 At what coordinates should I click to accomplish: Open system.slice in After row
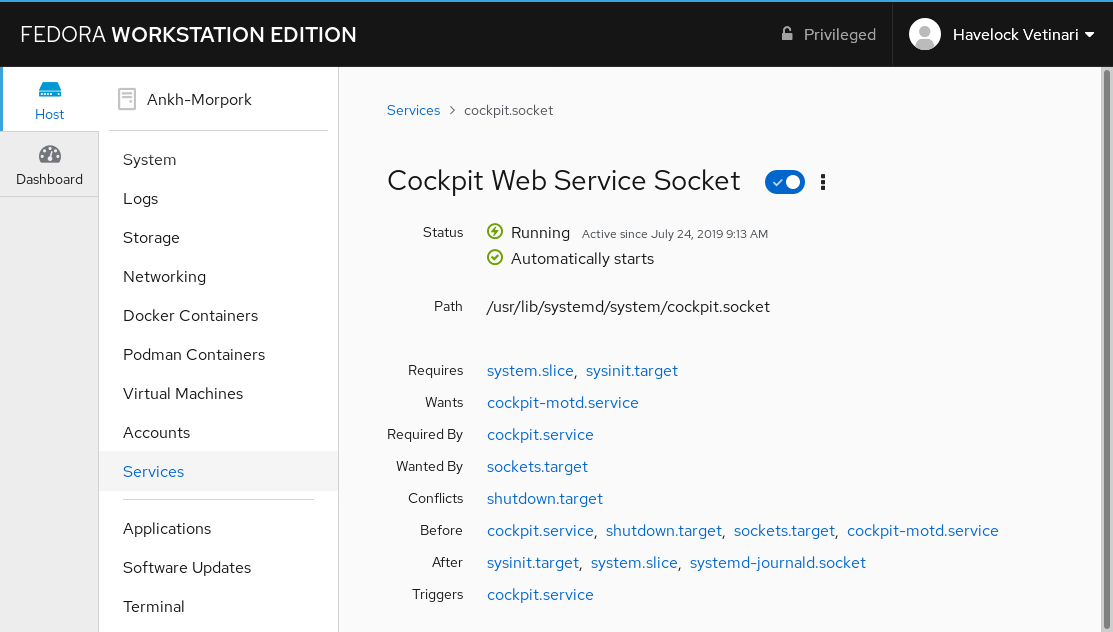634,562
